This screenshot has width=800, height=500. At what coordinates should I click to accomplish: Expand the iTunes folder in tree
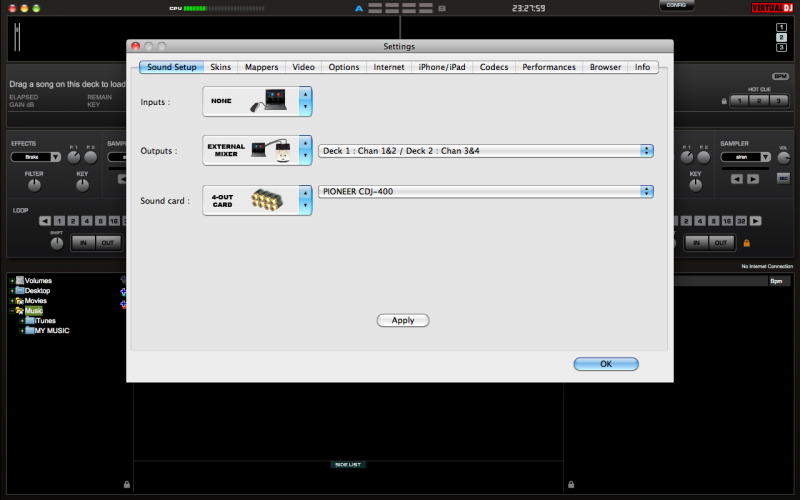22,321
